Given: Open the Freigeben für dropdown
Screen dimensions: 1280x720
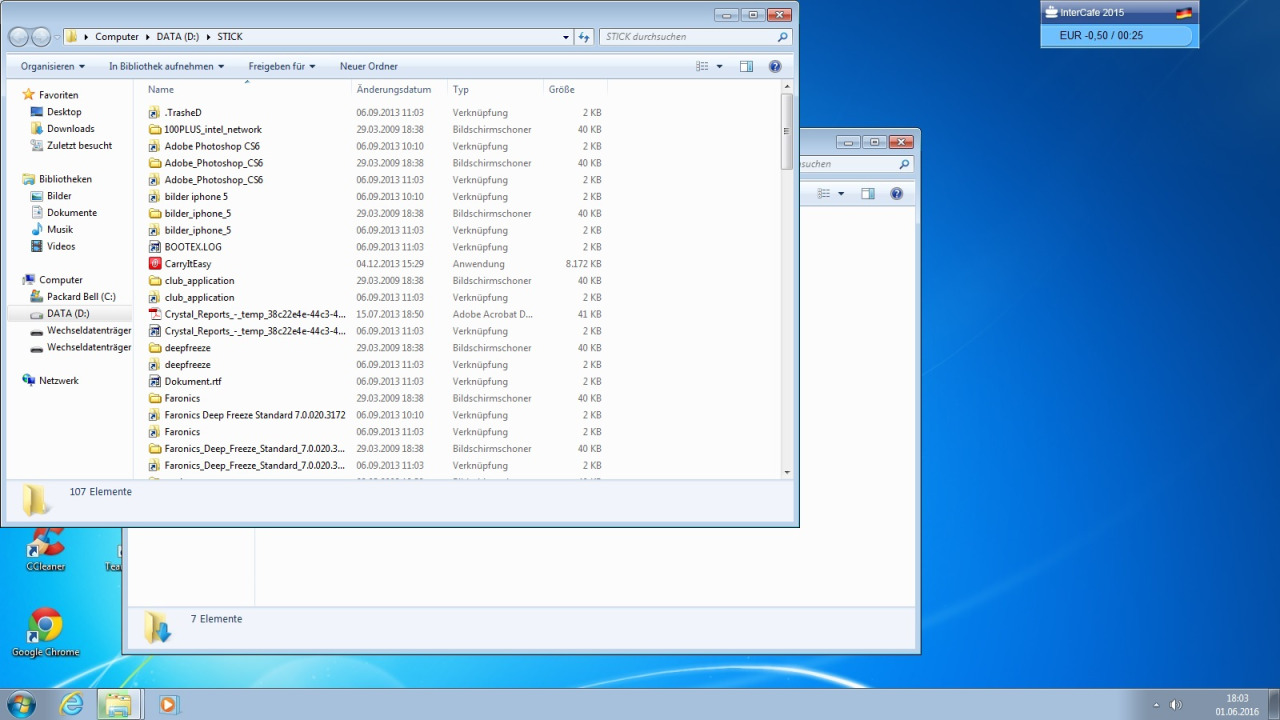Looking at the screenshot, I should click(282, 66).
